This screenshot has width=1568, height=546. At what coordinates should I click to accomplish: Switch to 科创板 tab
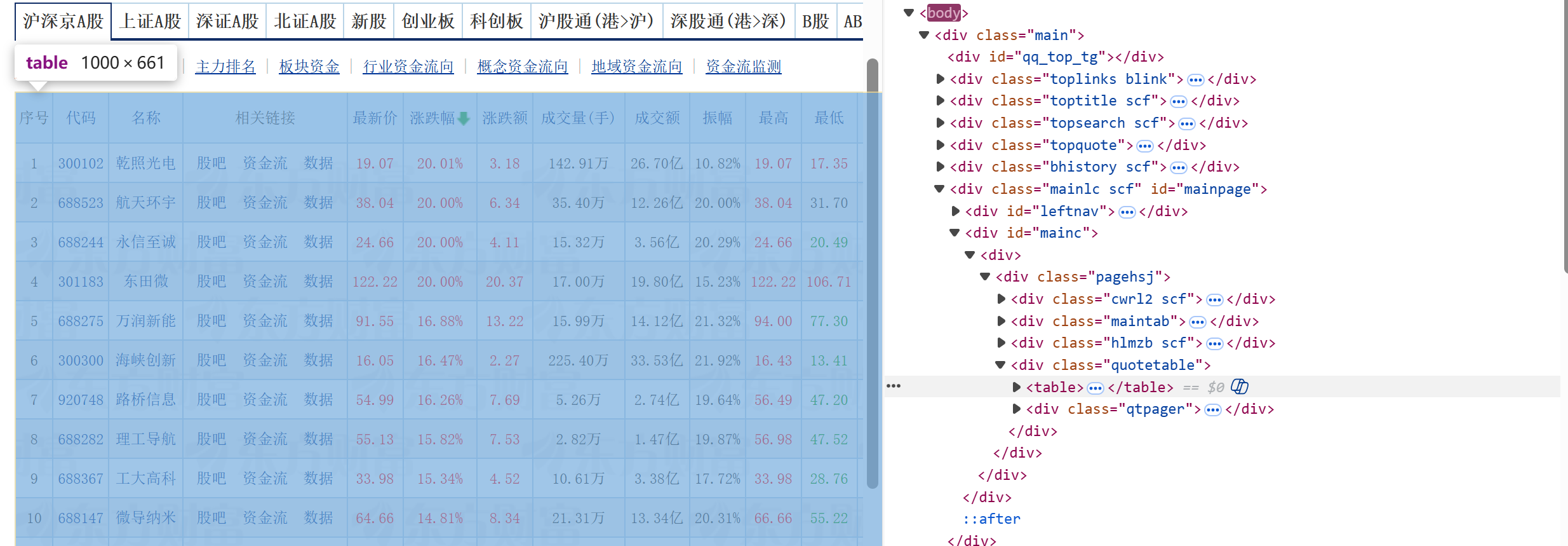click(x=497, y=22)
